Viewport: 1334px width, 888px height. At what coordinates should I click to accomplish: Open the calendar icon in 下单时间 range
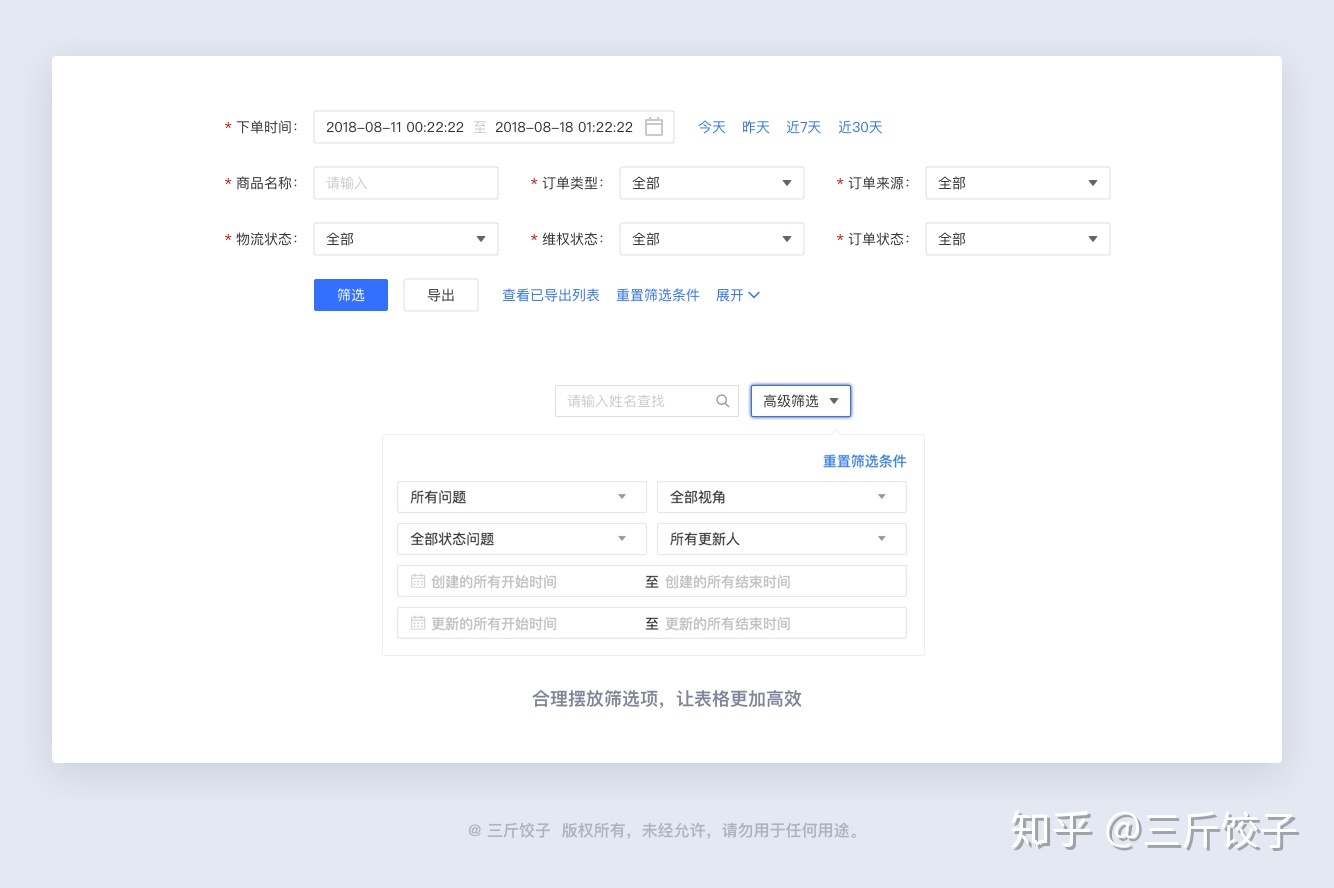tap(653, 127)
